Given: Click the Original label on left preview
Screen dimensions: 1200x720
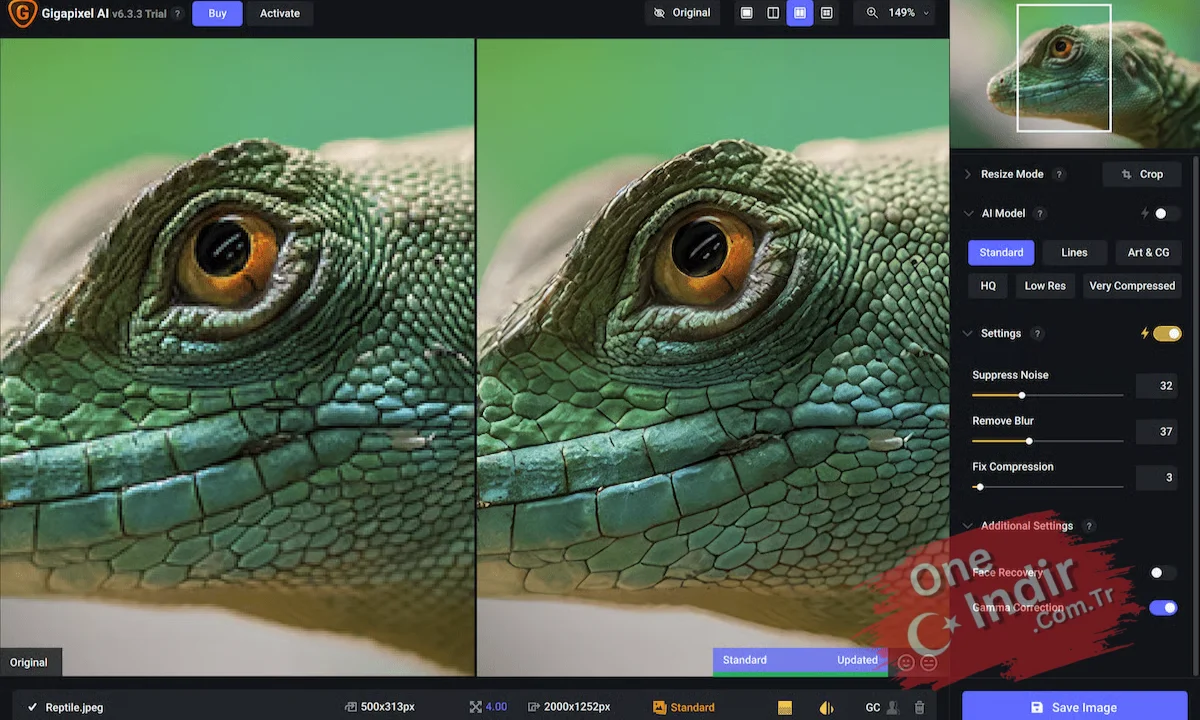Looking at the screenshot, I should (29, 662).
